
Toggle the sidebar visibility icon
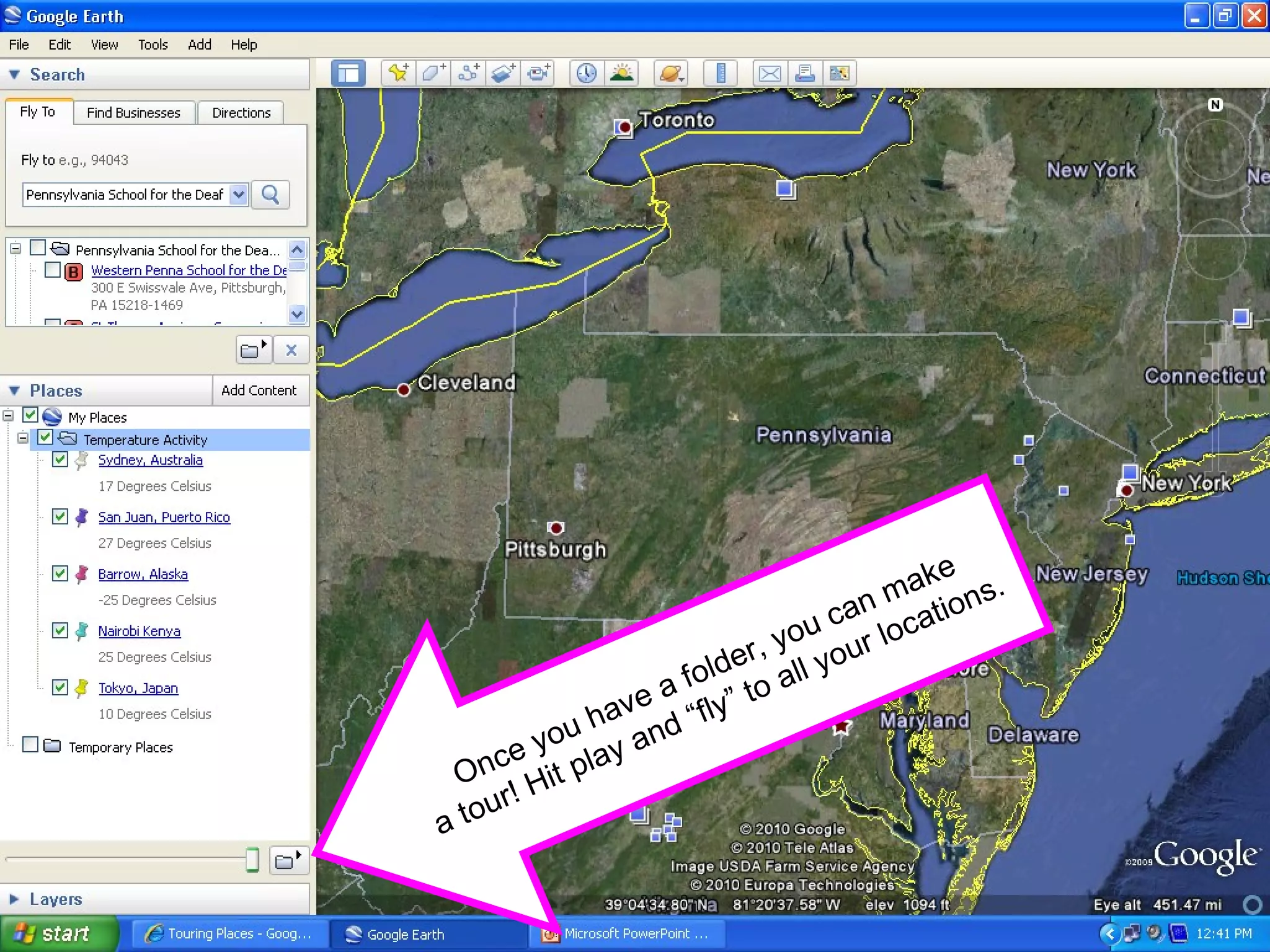[348, 73]
